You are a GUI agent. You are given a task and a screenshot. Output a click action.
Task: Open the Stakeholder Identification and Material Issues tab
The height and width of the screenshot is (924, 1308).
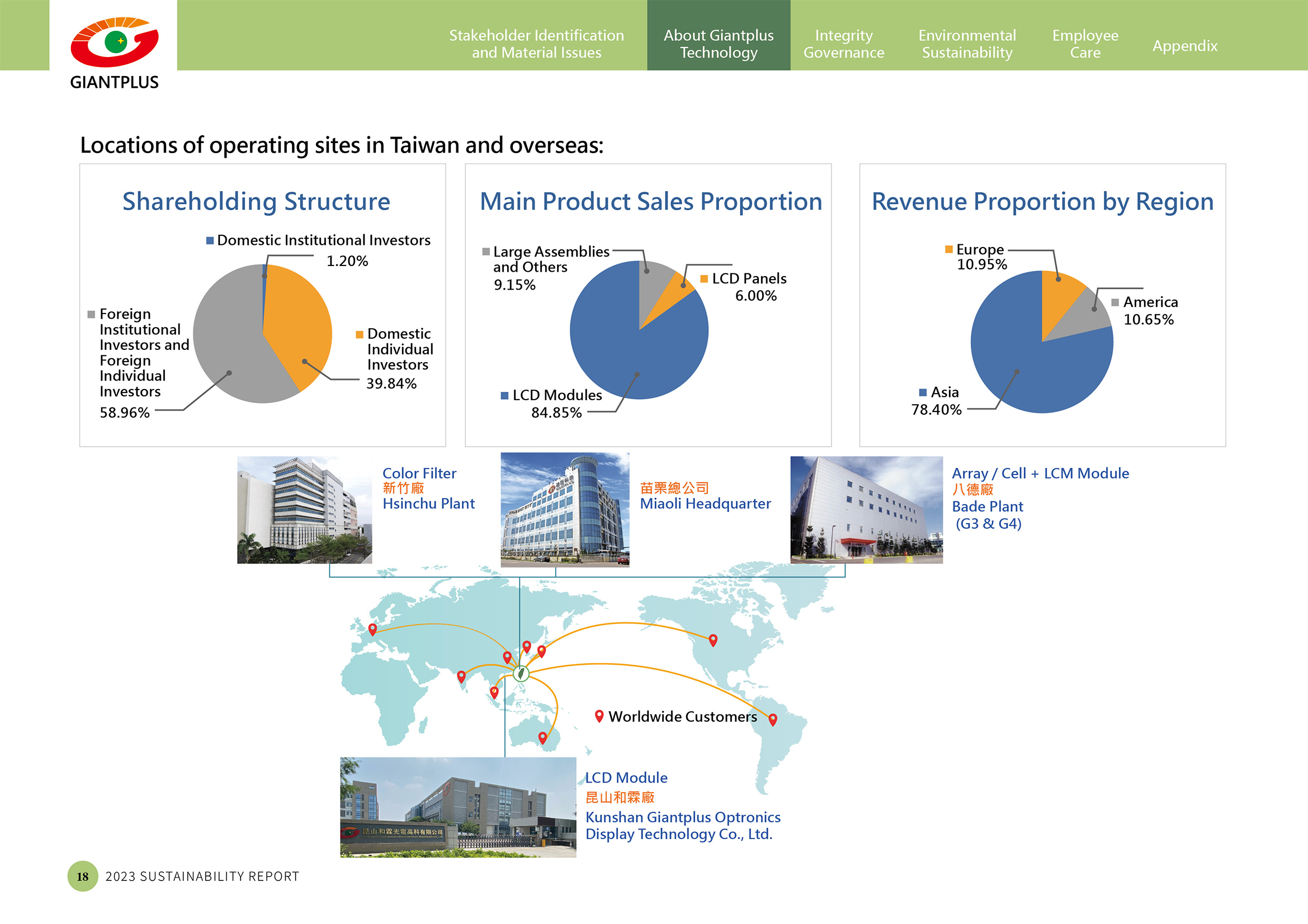[x=536, y=44]
